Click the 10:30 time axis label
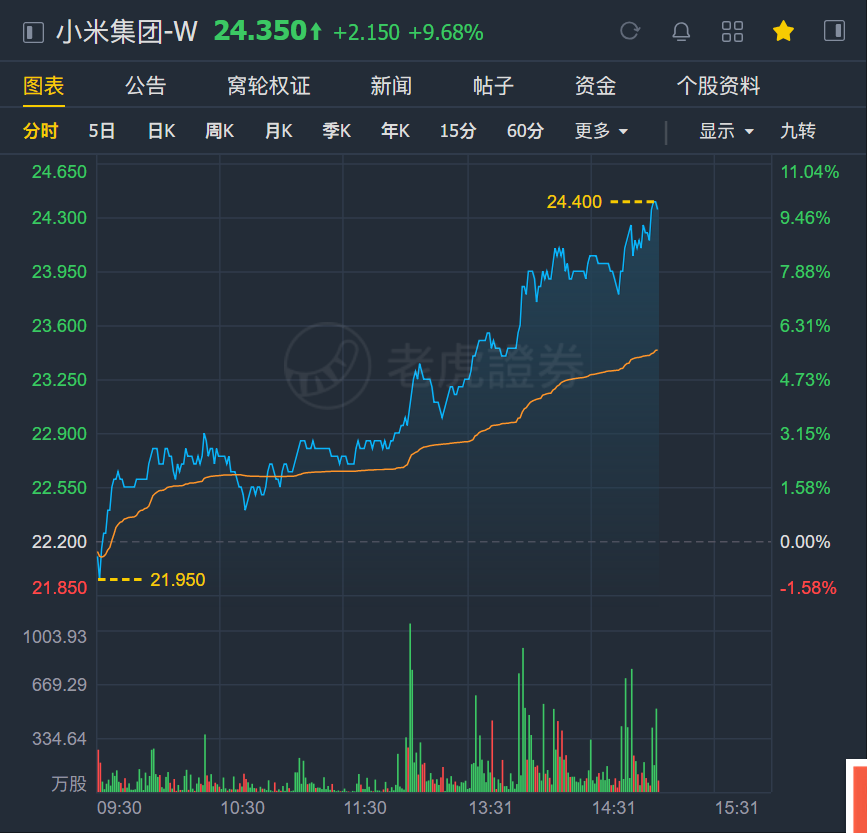The height and width of the screenshot is (833, 867). pyautogui.click(x=242, y=808)
